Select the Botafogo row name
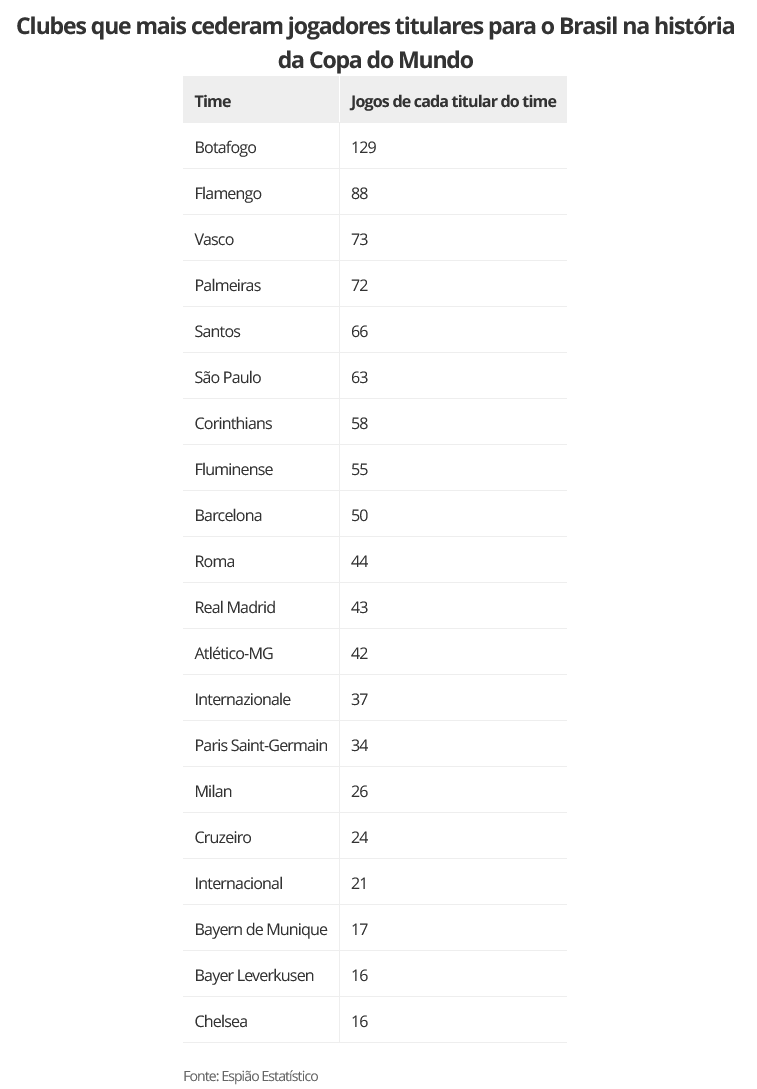Viewport: 757px width, 1089px height. 225,147
